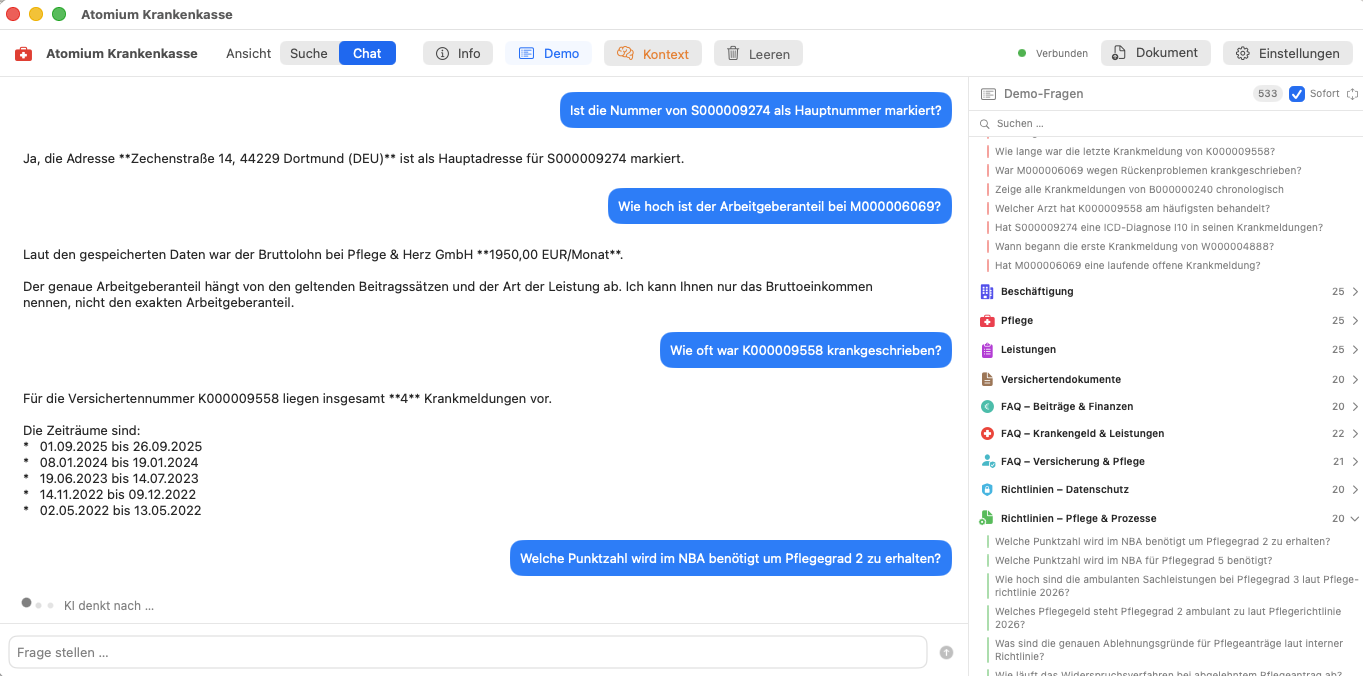
Task: Select 'Zeige alle Krankmeldungen von B000000240 chronologisch'
Action: pos(1139,190)
